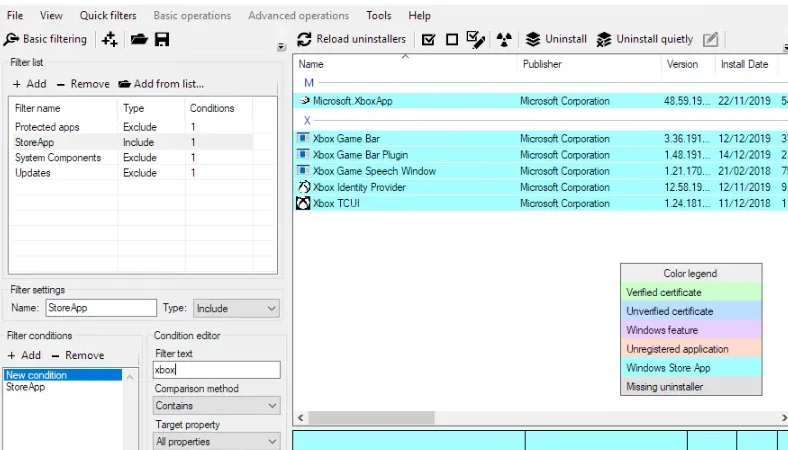Image resolution: width=788 pixels, height=450 pixels.
Task: Click the invert selection checkbox pencil icon
Action: tap(475, 39)
